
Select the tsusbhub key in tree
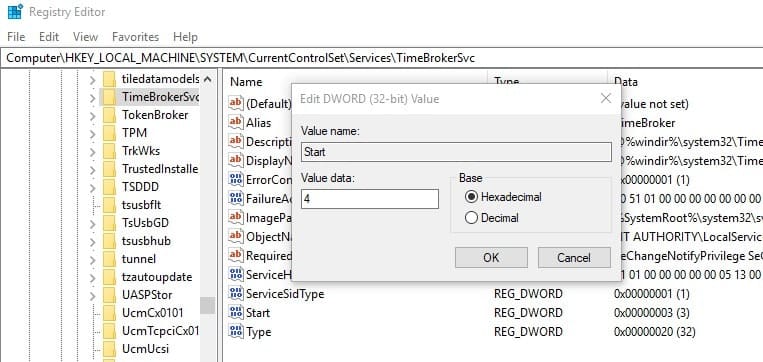coord(146,241)
